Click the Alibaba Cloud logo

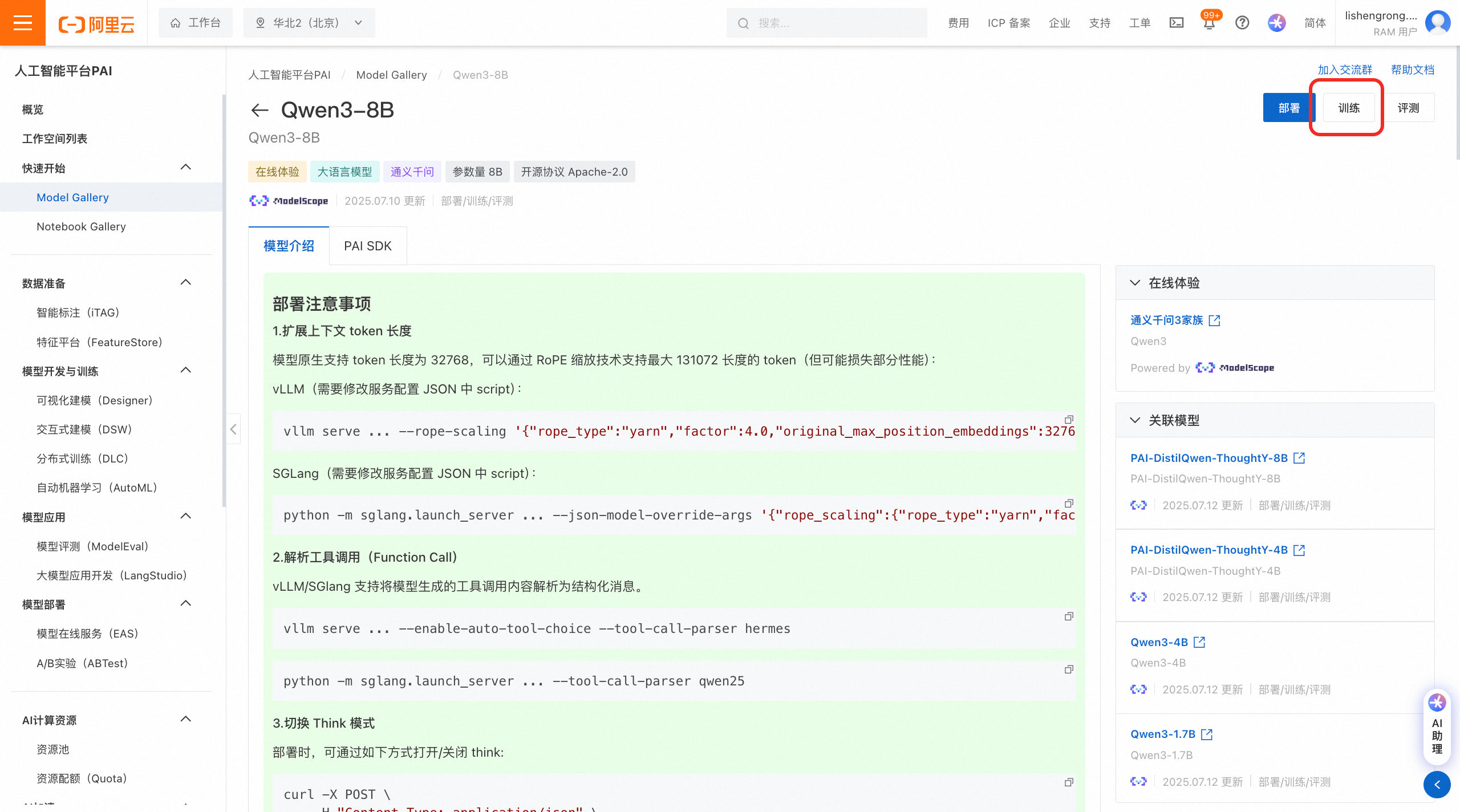pos(96,23)
